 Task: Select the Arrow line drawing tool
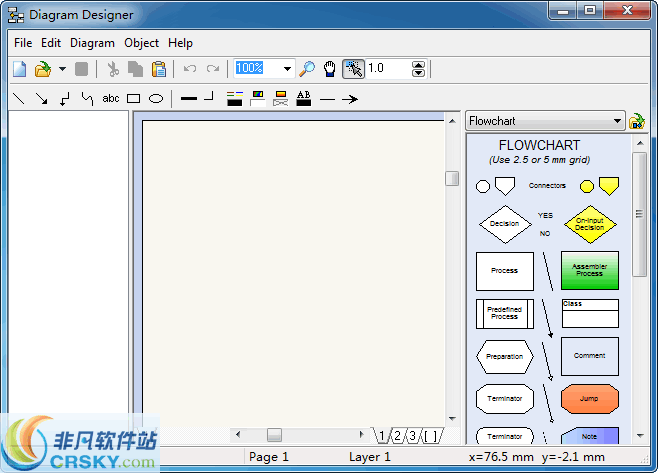(42, 99)
